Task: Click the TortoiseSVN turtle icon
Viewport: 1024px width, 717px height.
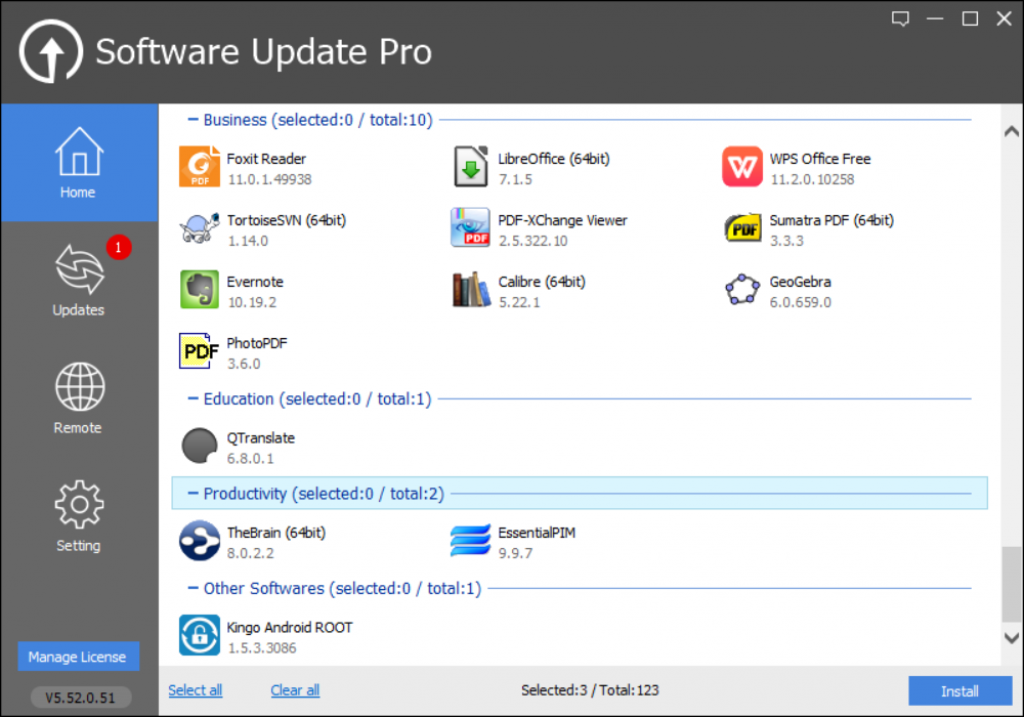Action: 199,228
